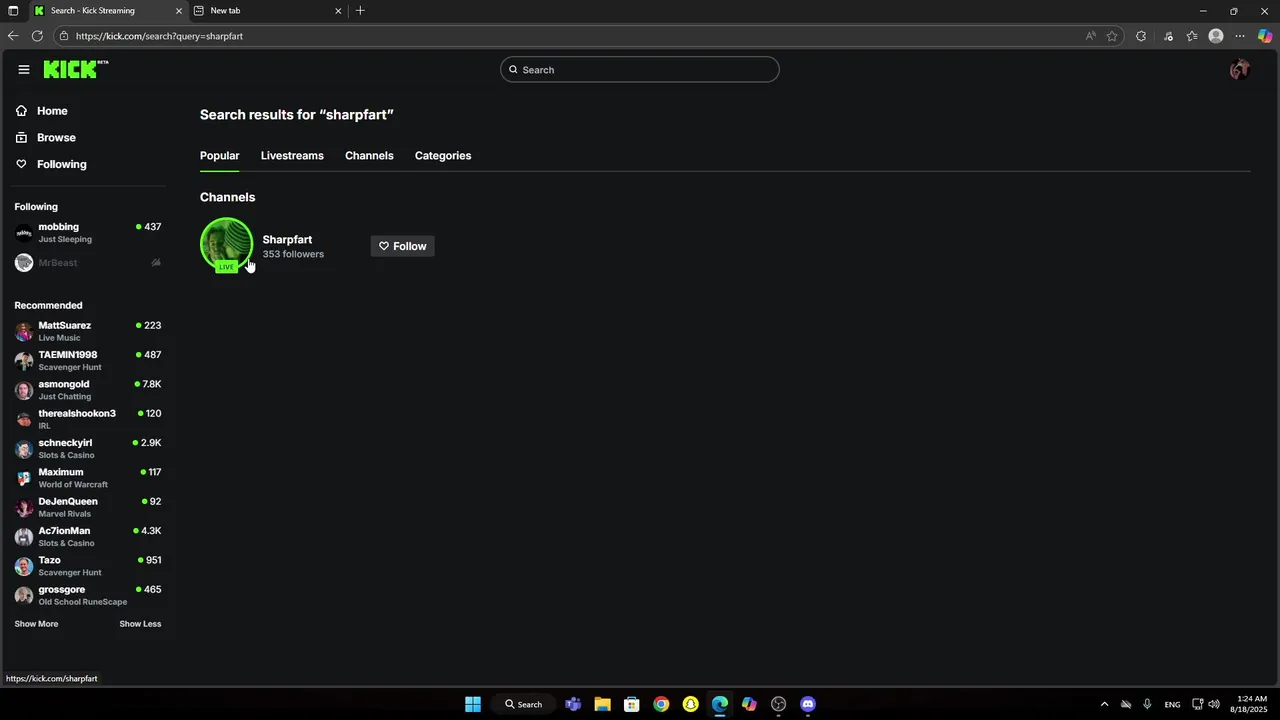Open the mobbing followed channel

point(88,233)
